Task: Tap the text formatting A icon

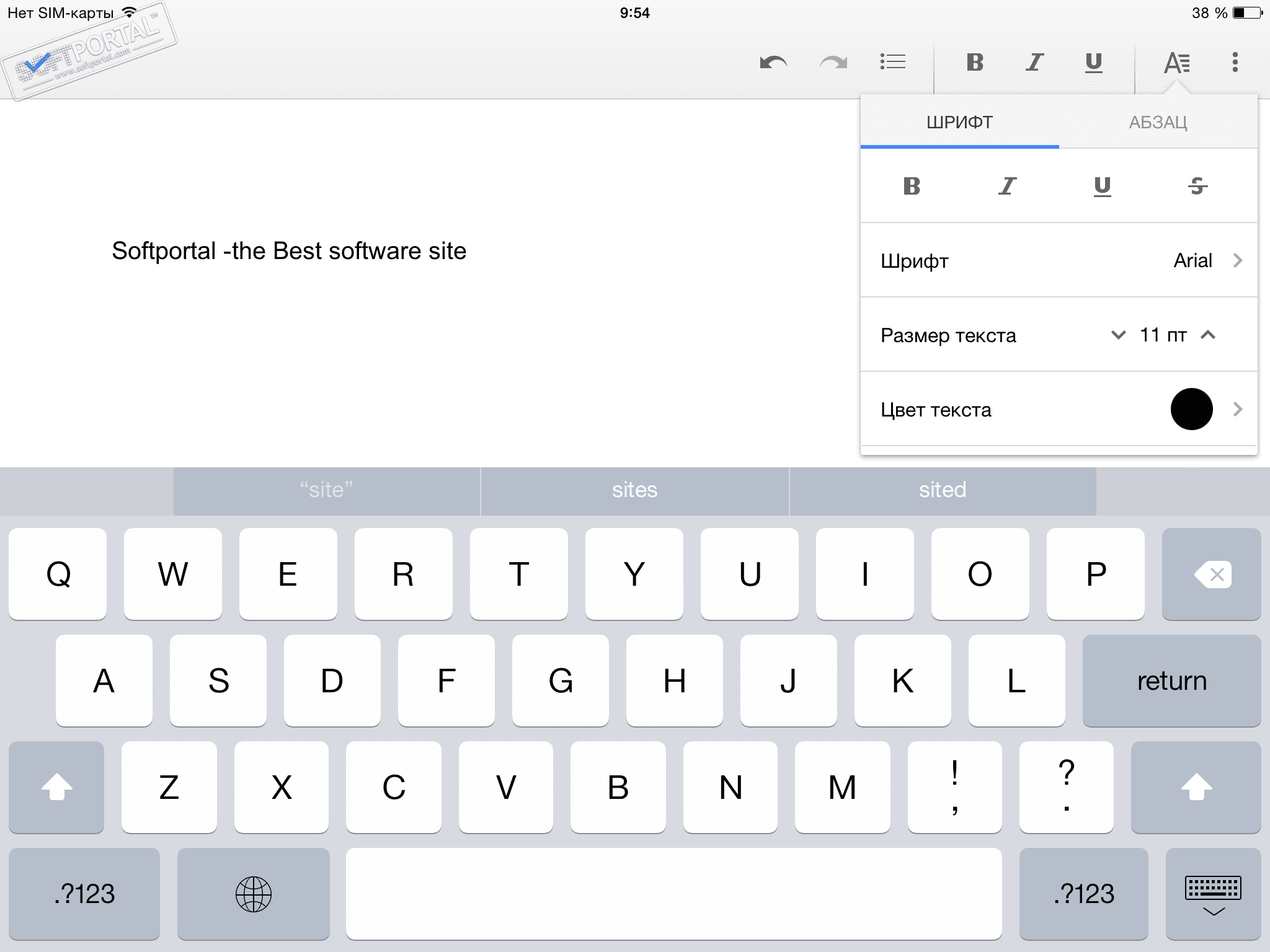Action: click(1176, 63)
